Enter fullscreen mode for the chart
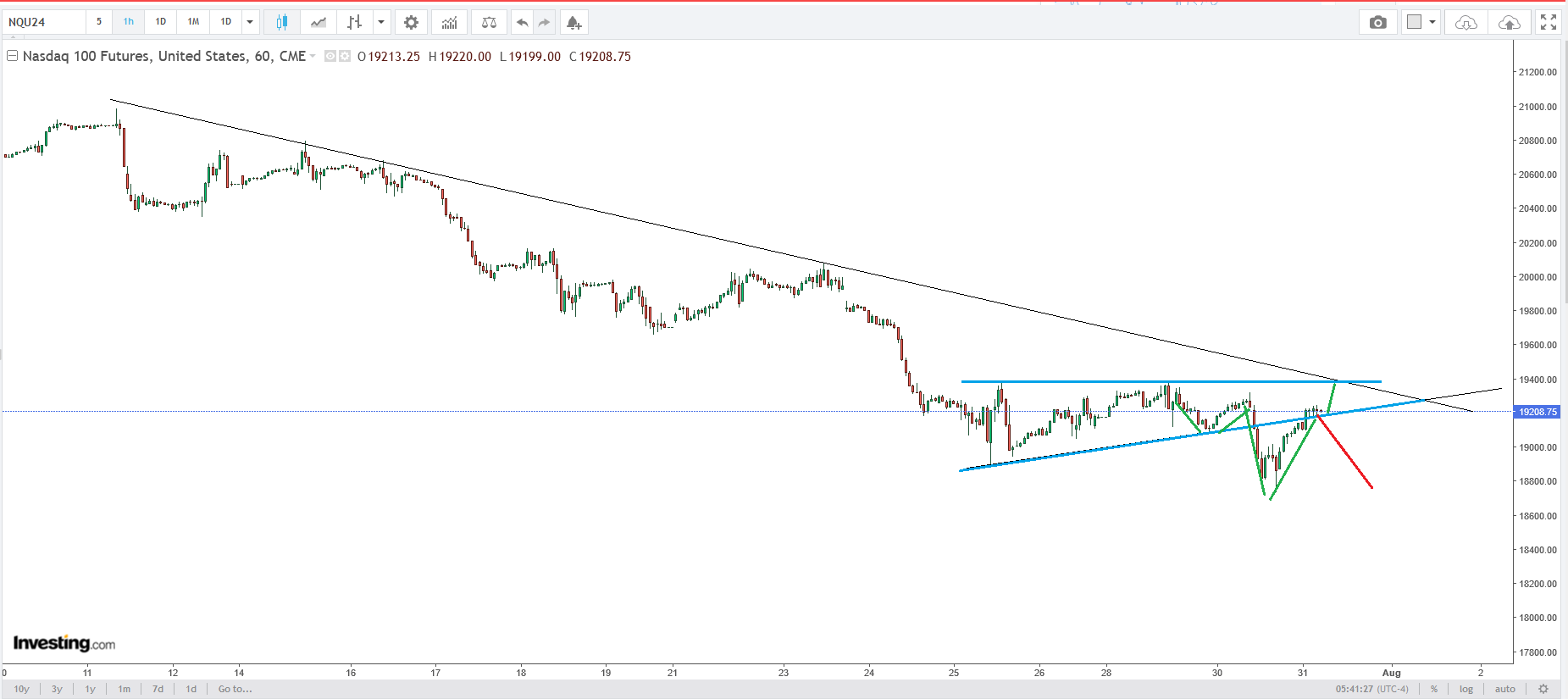This screenshot has width=1568, height=699. (x=1549, y=22)
